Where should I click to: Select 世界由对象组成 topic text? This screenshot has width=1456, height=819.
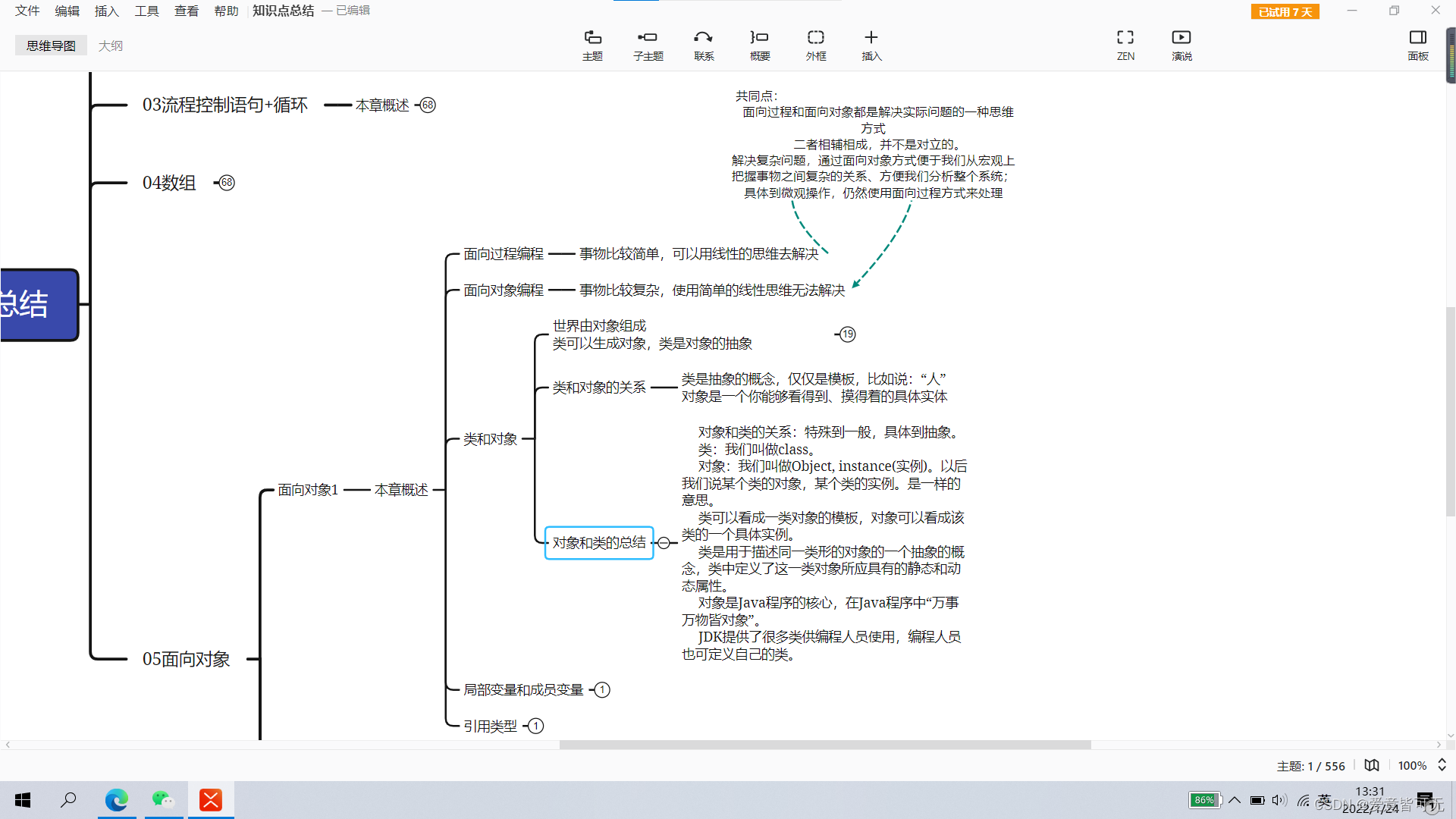tap(652, 334)
